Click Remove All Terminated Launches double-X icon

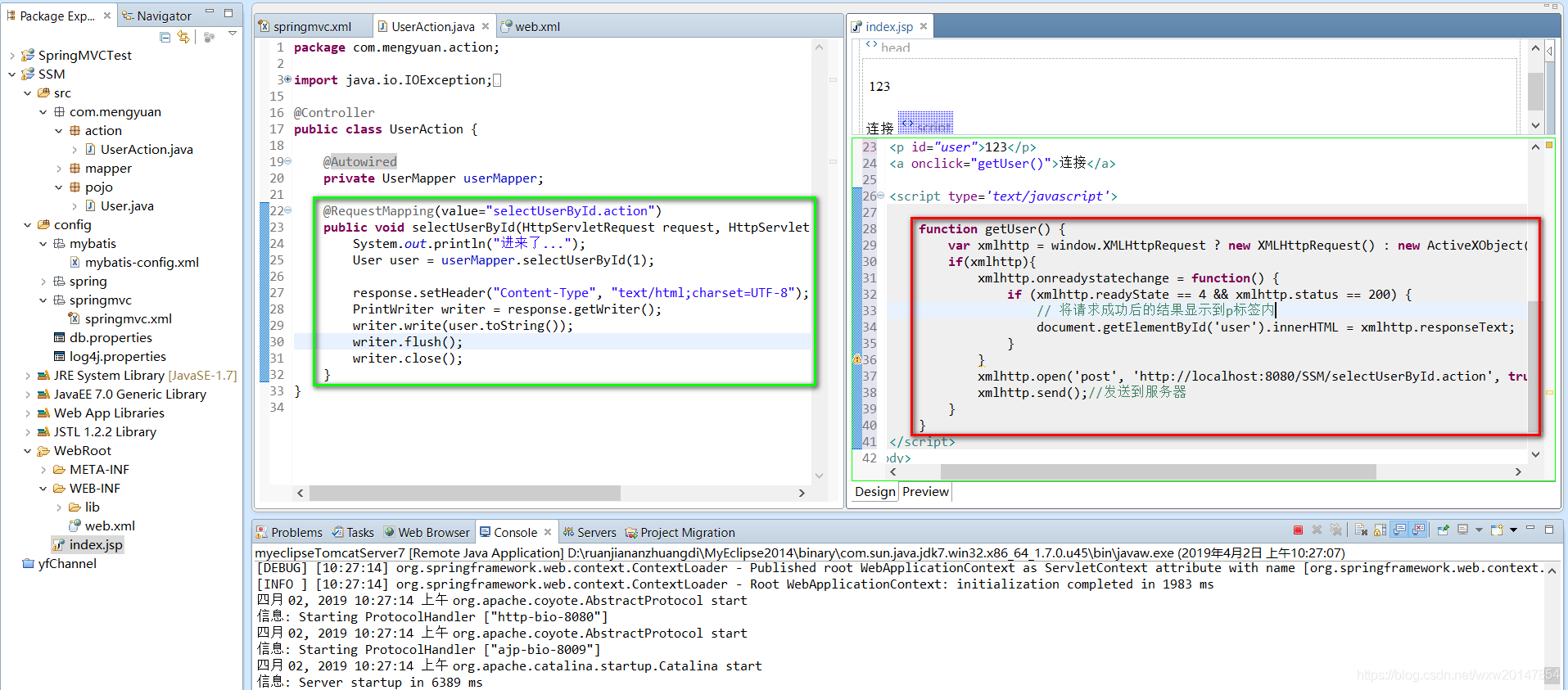pos(1335,530)
